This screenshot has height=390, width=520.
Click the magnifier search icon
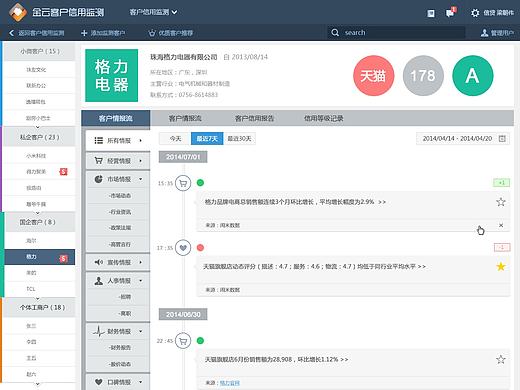[335, 32]
